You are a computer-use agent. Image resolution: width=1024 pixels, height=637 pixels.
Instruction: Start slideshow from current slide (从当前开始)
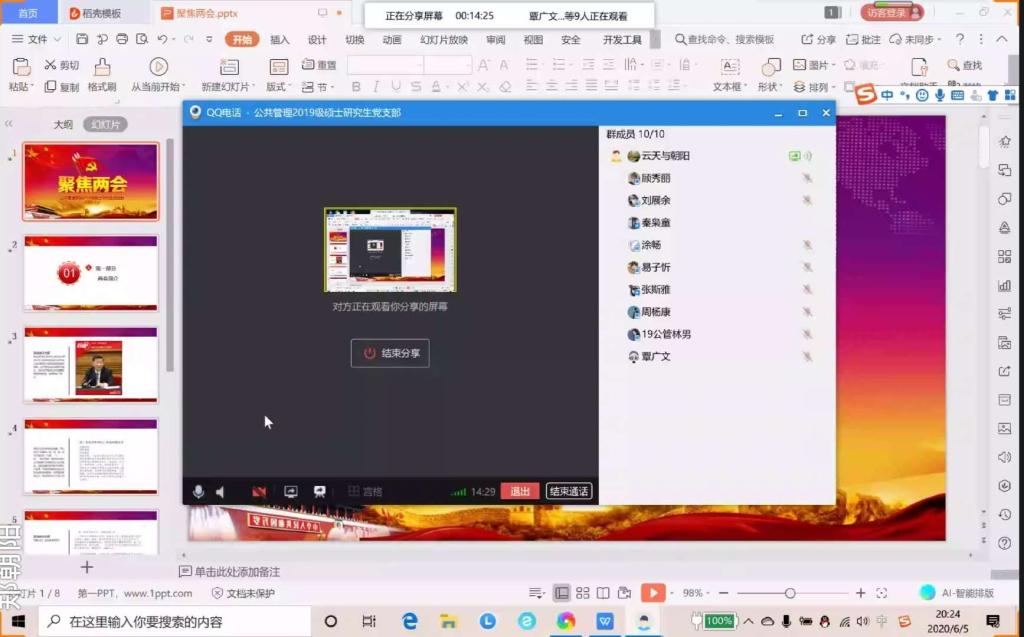[x=158, y=67]
